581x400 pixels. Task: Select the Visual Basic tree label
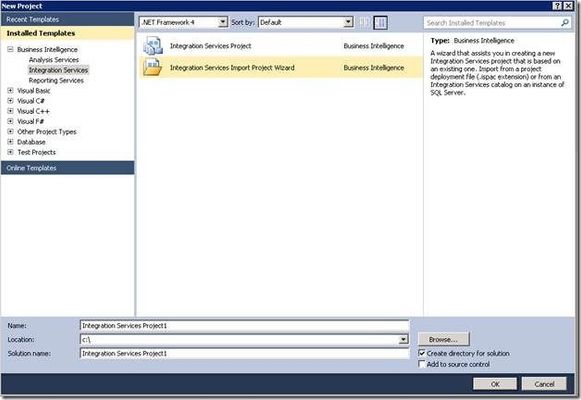pos(34,91)
